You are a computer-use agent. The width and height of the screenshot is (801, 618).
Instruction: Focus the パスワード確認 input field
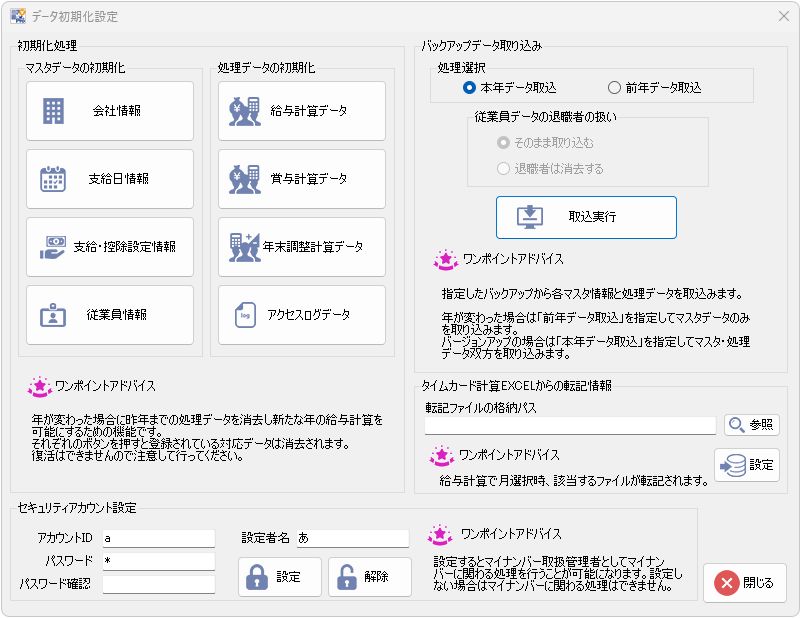coord(158,584)
